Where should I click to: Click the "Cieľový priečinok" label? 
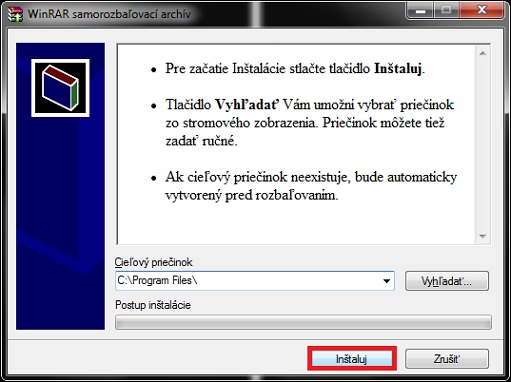click(x=154, y=262)
